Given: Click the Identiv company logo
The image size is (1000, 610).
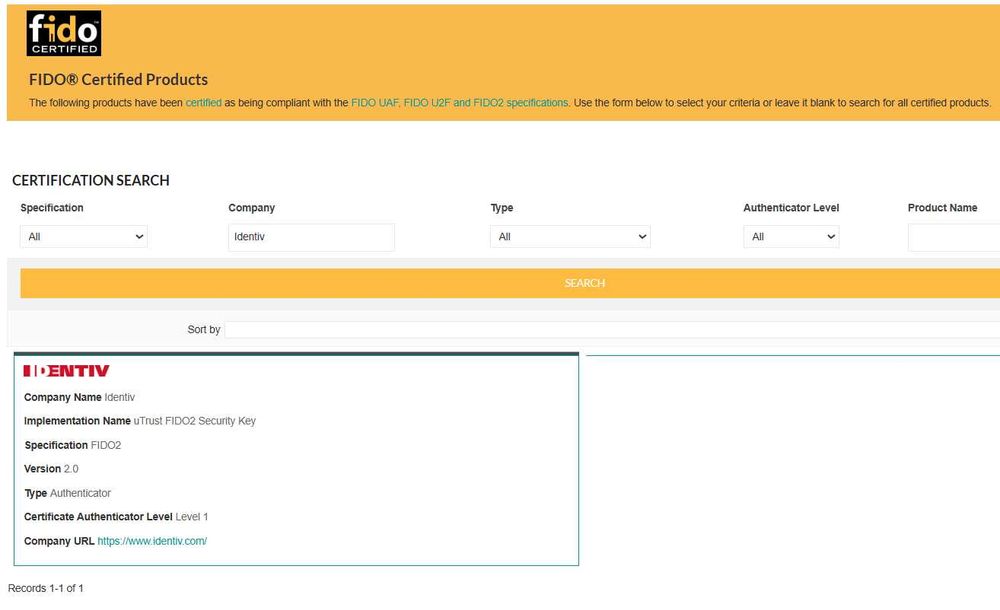Looking at the screenshot, I should [x=66, y=371].
